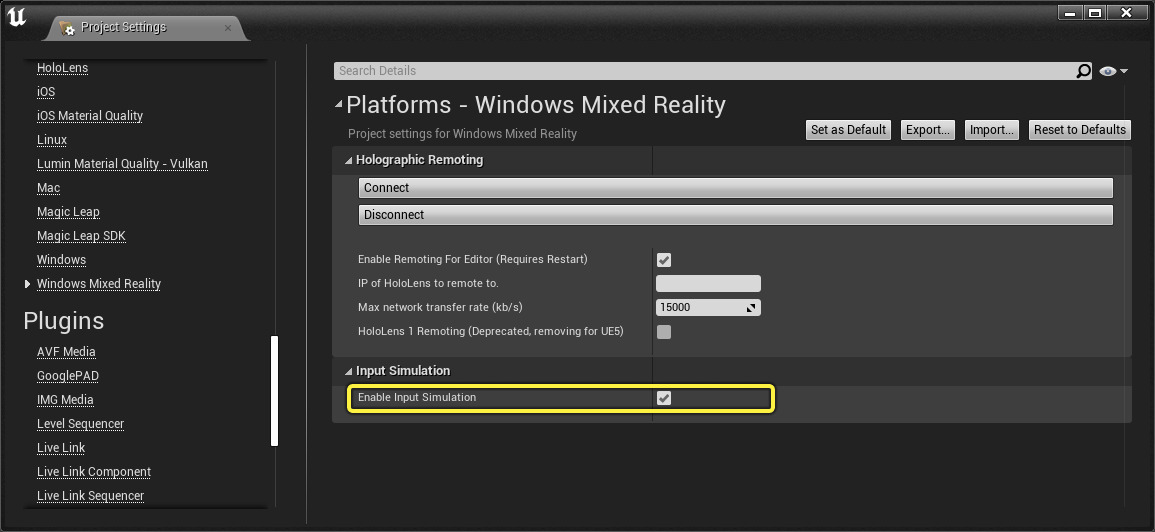Open Live Link plugin settings
The image size is (1155, 532).
[61, 448]
